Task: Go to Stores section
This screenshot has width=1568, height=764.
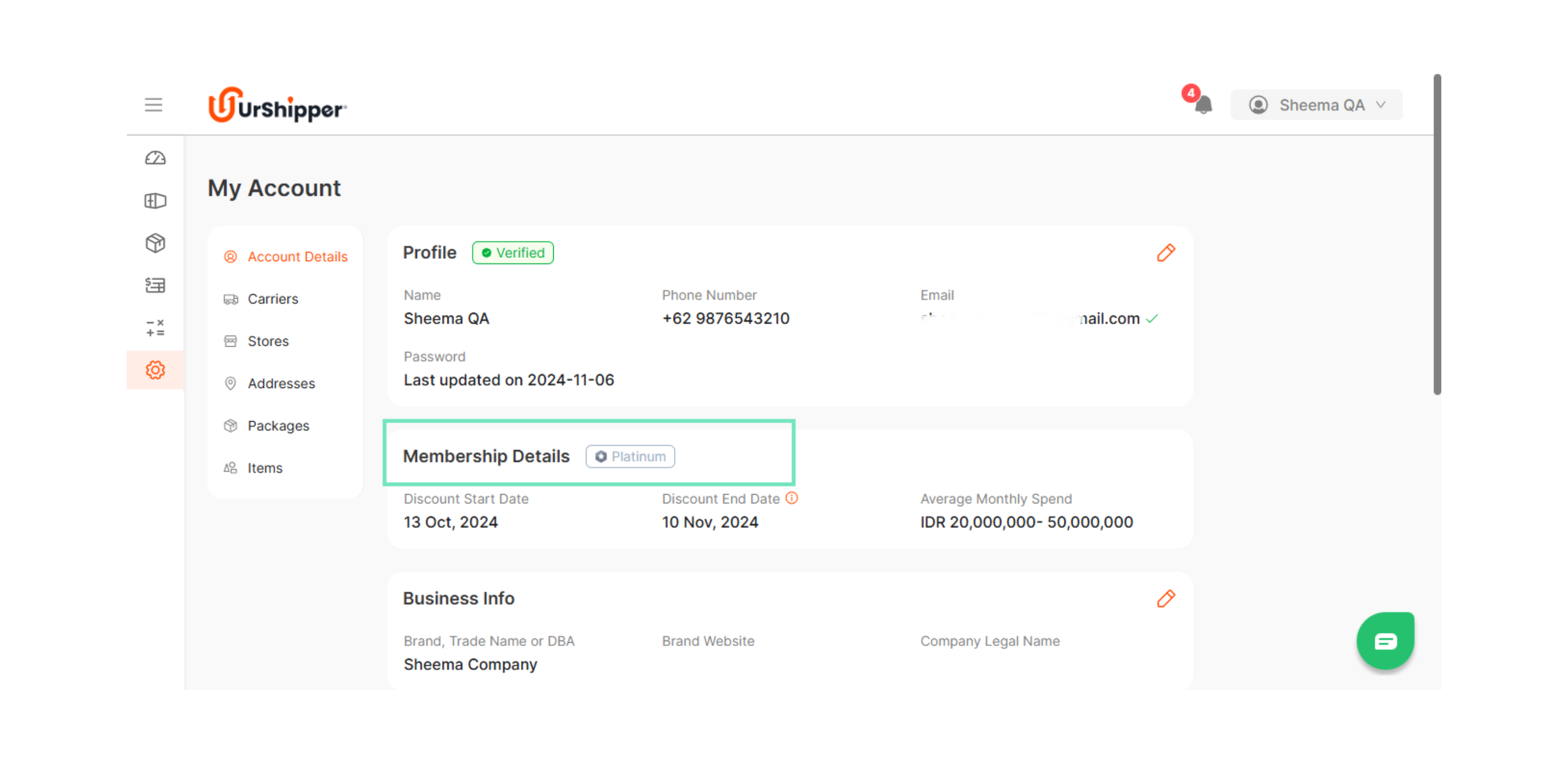Action: (268, 341)
